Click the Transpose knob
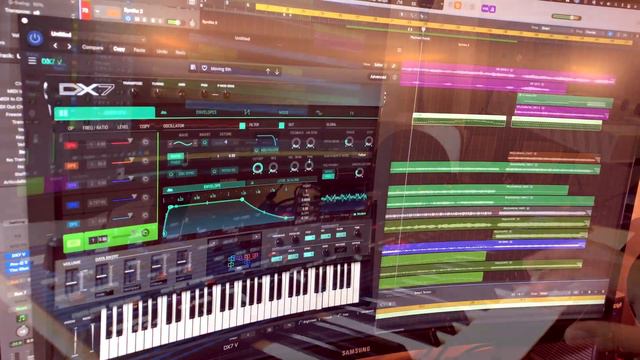 [133, 93]
